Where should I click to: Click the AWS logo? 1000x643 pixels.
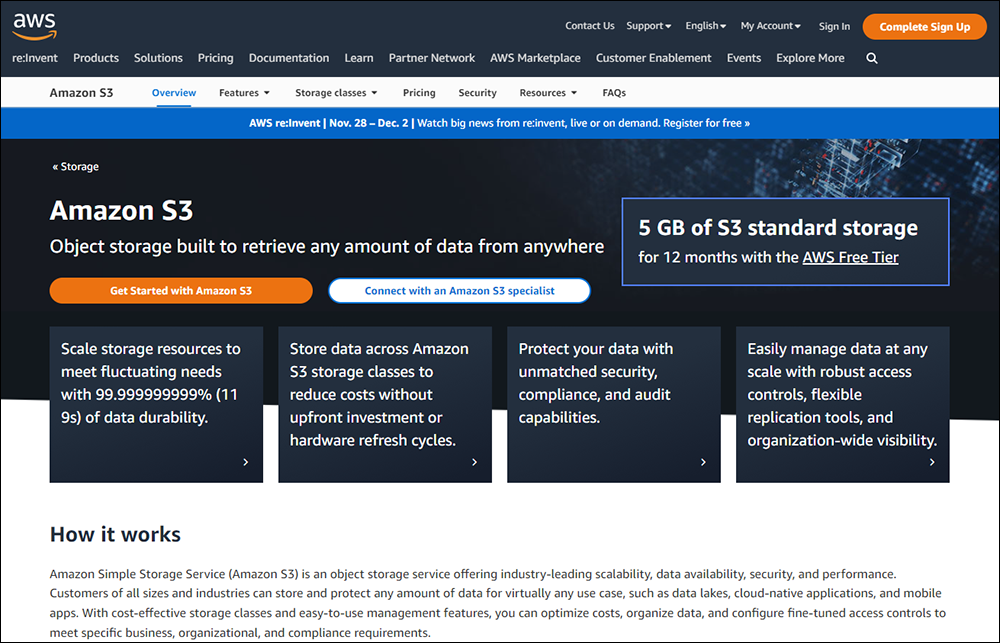tap(35, 26)
